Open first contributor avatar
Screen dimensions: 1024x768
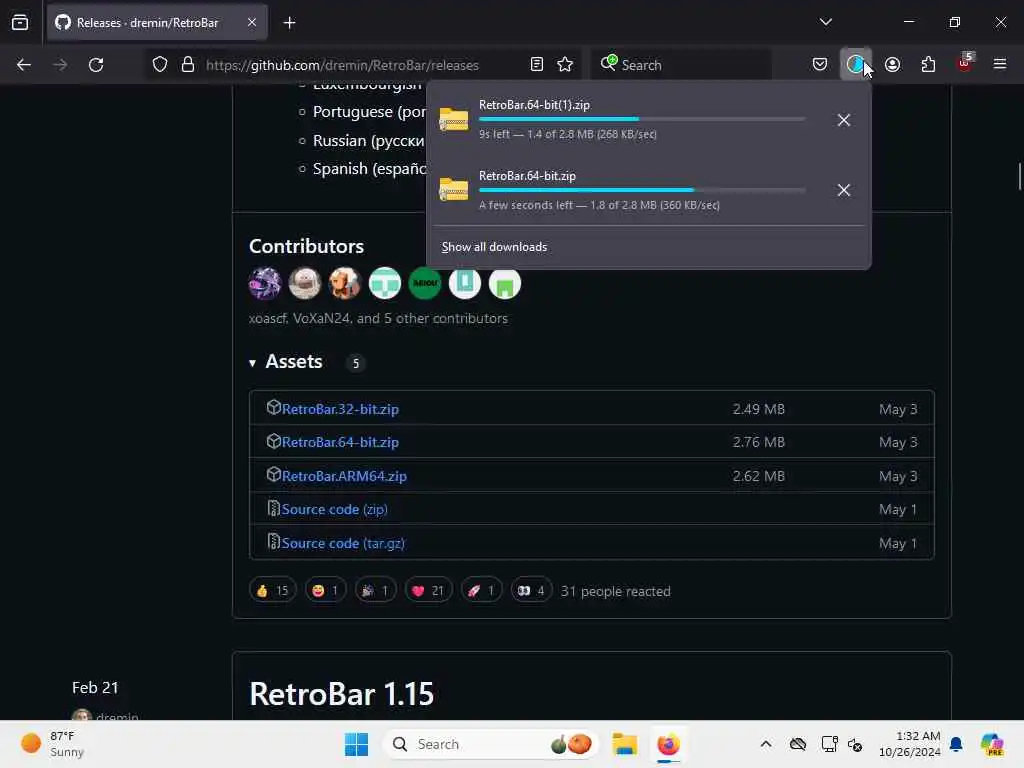point(264,283)
